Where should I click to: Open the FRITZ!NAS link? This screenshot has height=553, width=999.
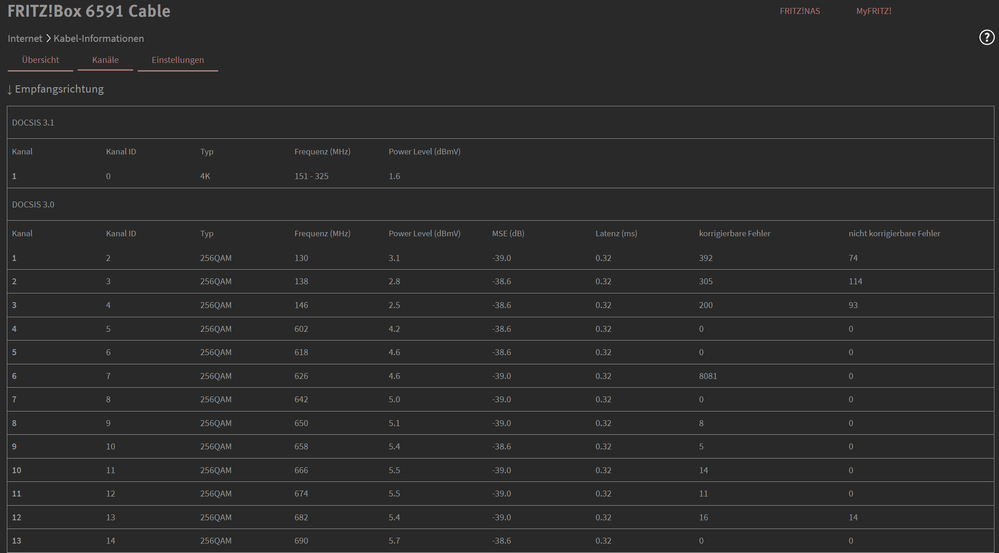pos(800,11)
